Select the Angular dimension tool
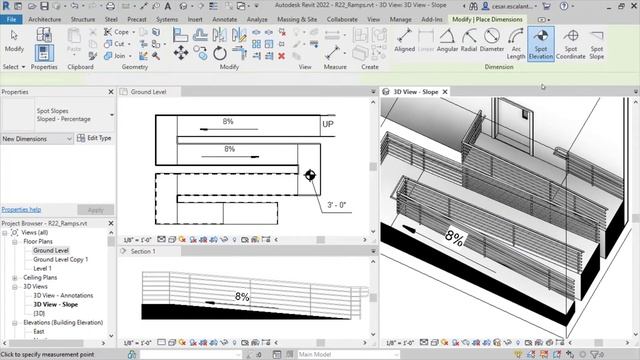The image size is (640, 360). pyautogui.click(x=447, y=40)
